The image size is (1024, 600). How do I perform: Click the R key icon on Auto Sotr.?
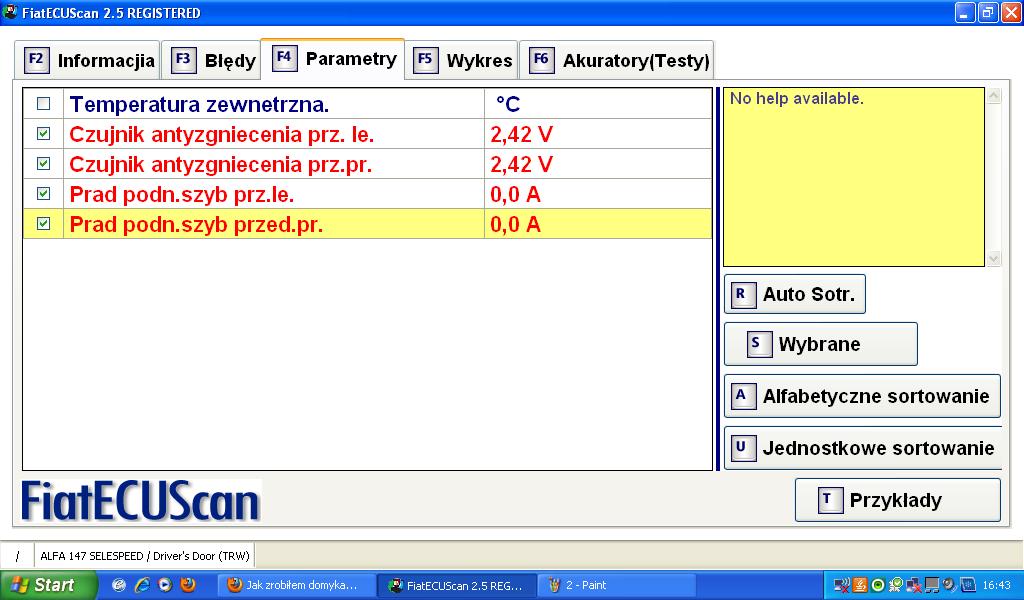pos(743,294)
